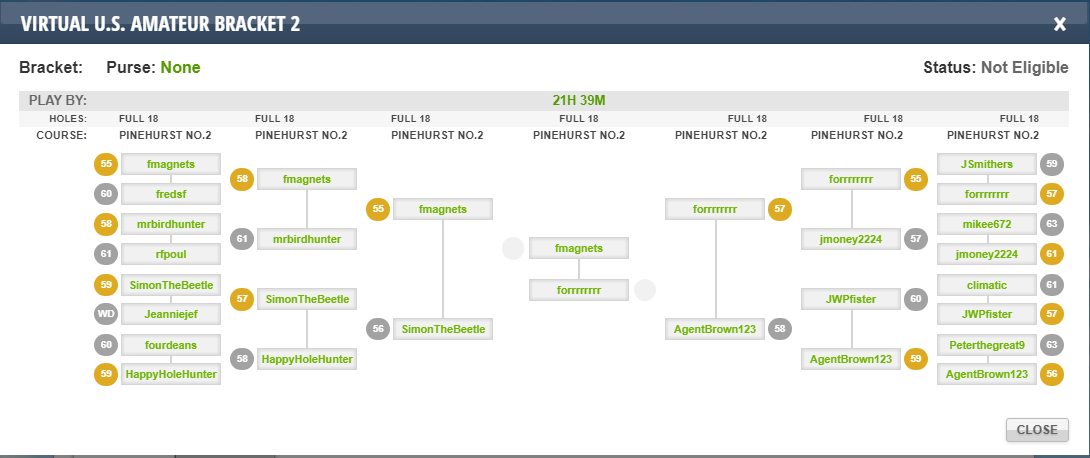
Task: Select fmagnets in the final matchup
Action: point(579,248)
